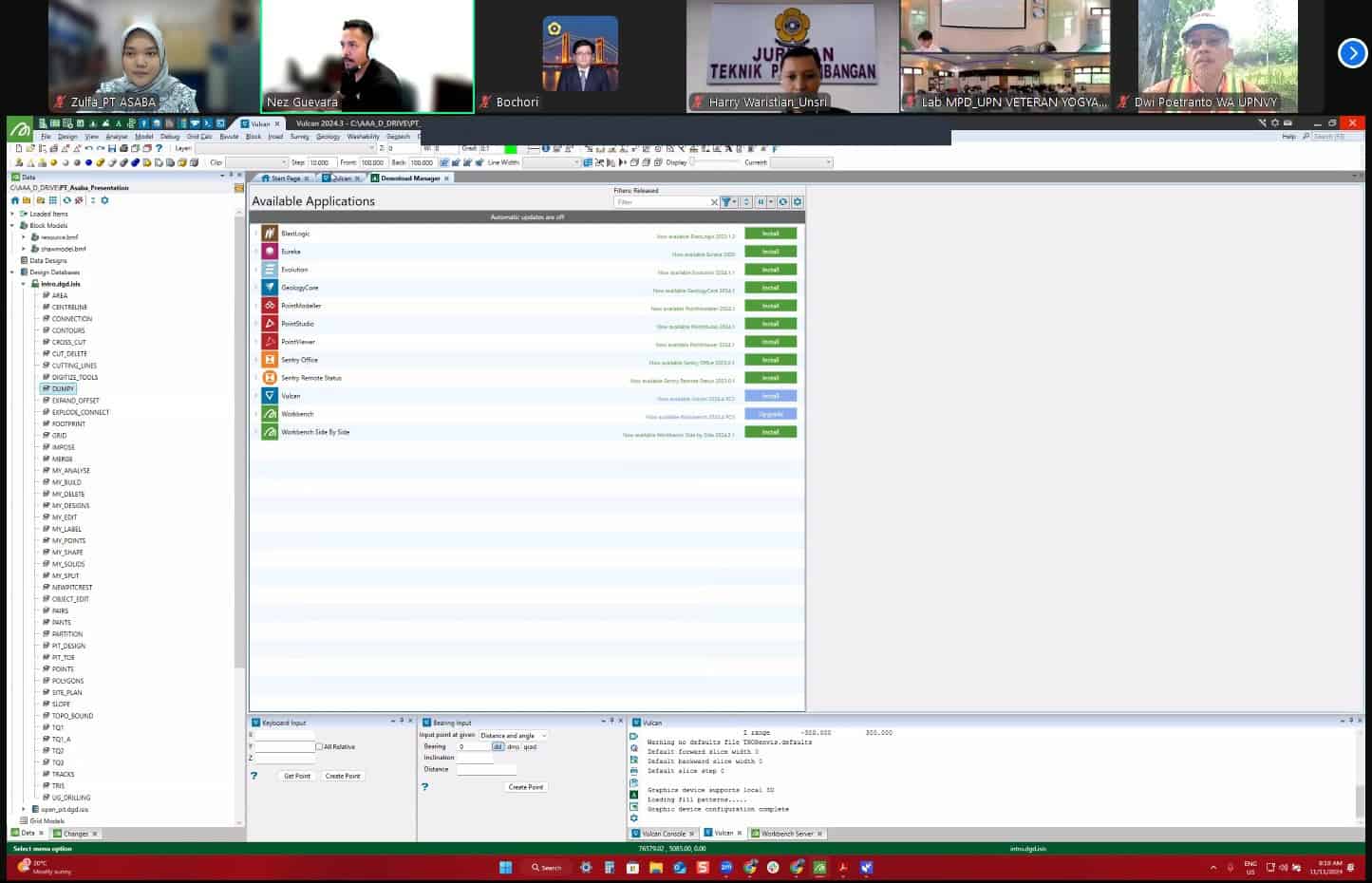Open Download Manager settings gear icon
1372x883 pixels.
(x=798, y=202)
